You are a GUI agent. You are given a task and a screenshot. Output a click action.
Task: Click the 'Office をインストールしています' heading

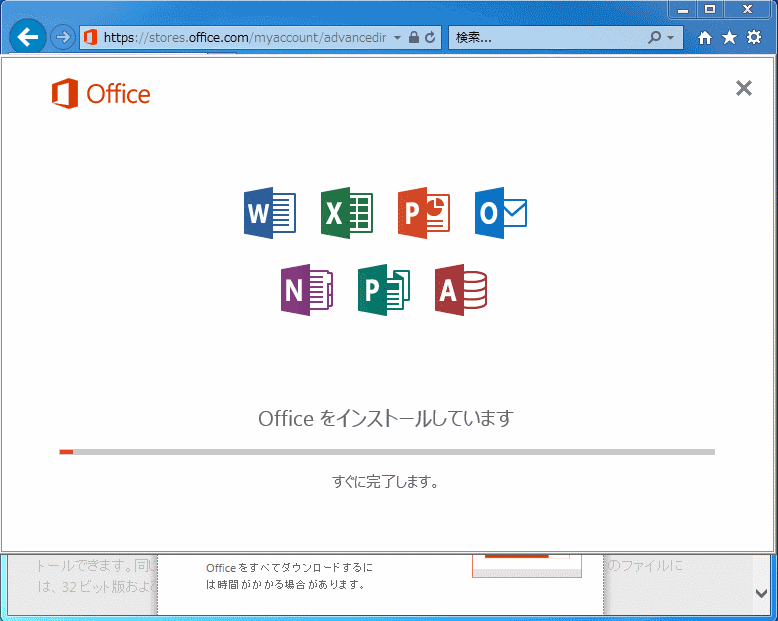point(386,419)
